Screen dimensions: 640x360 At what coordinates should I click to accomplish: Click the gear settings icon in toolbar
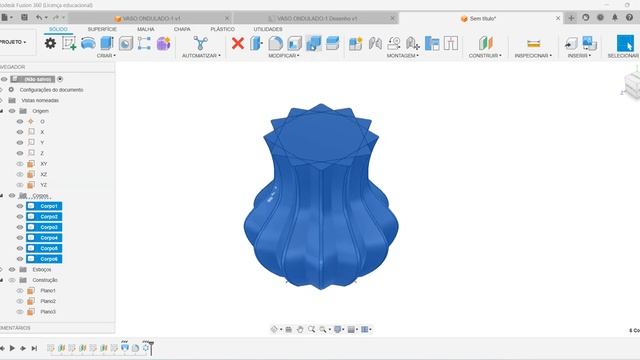(50, 43)
